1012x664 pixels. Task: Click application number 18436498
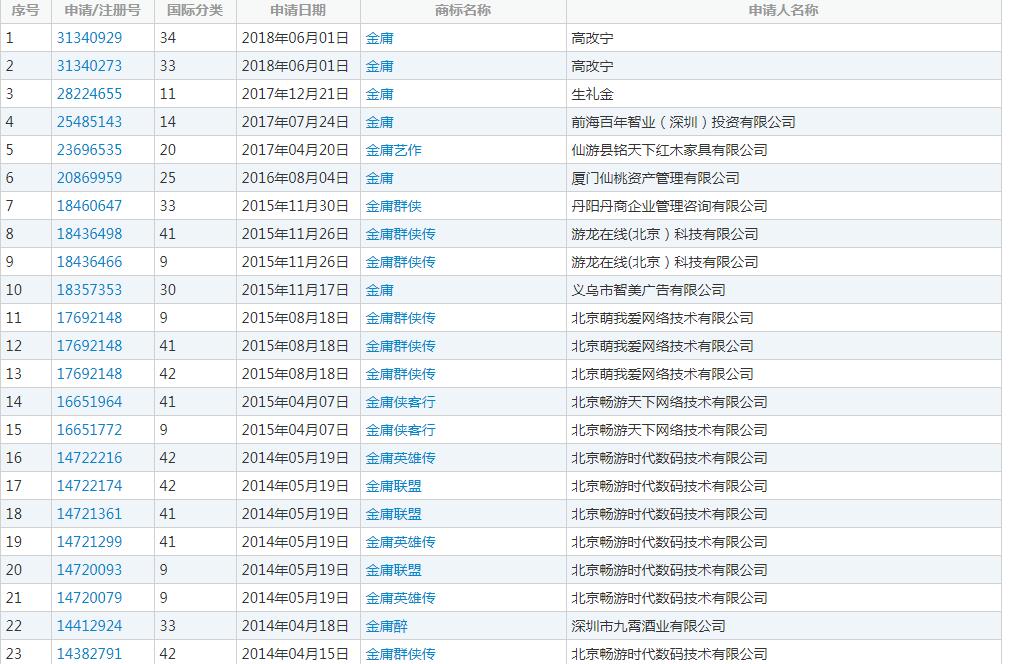pyautogui.click(x=89, y=234)
